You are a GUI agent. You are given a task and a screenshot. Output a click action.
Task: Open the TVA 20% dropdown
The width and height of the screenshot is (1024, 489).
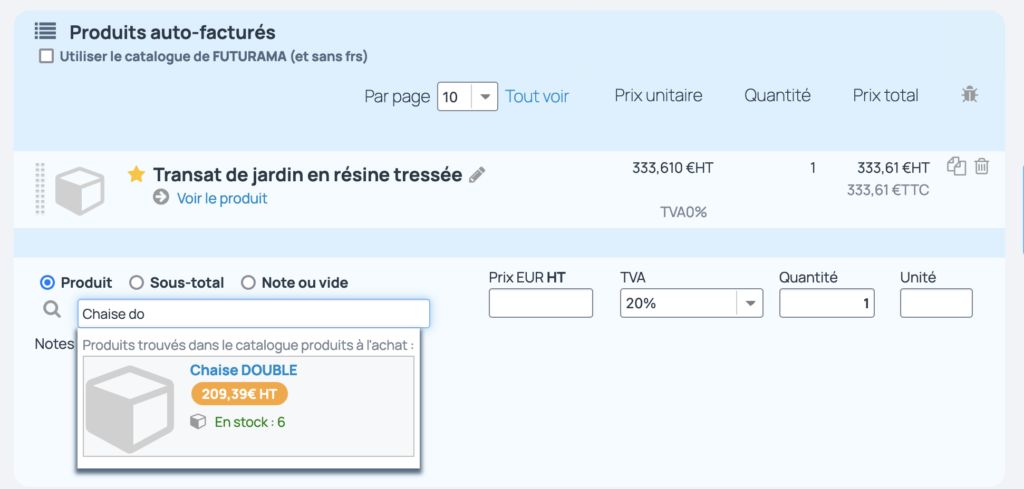692,303
